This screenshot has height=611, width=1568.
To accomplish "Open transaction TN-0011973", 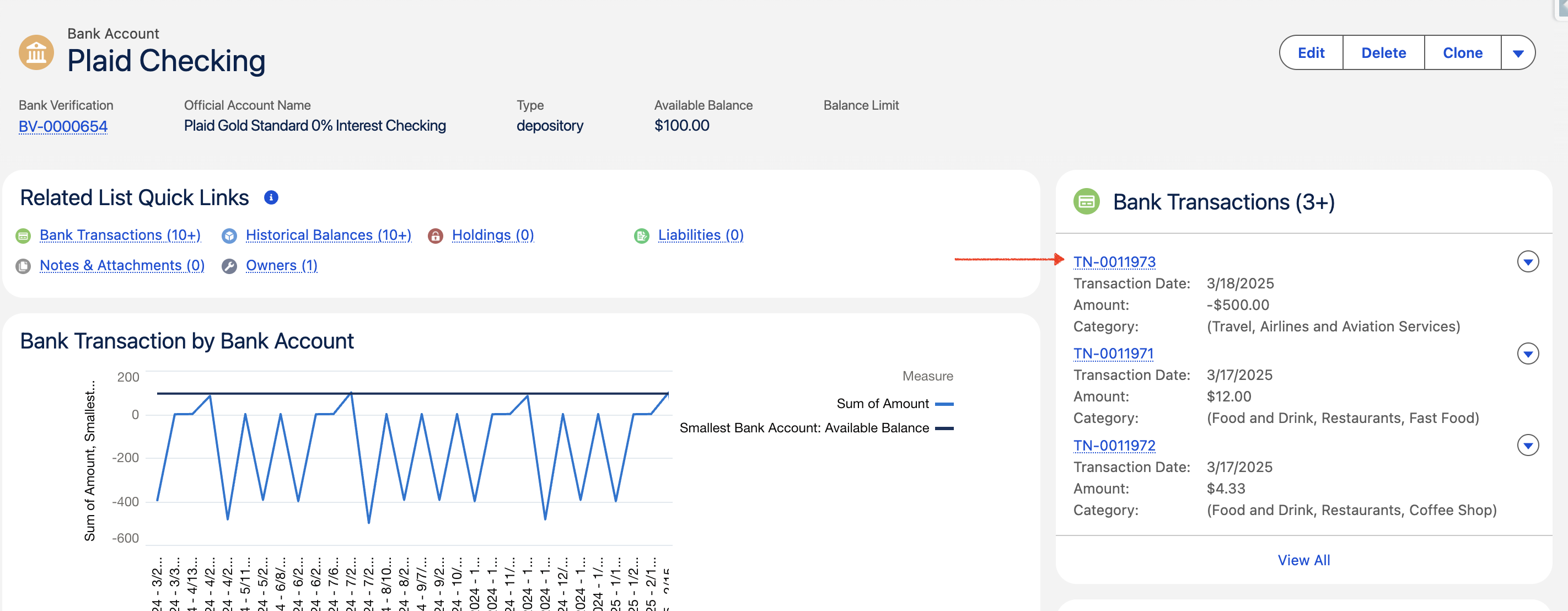I will point(1114,262).
